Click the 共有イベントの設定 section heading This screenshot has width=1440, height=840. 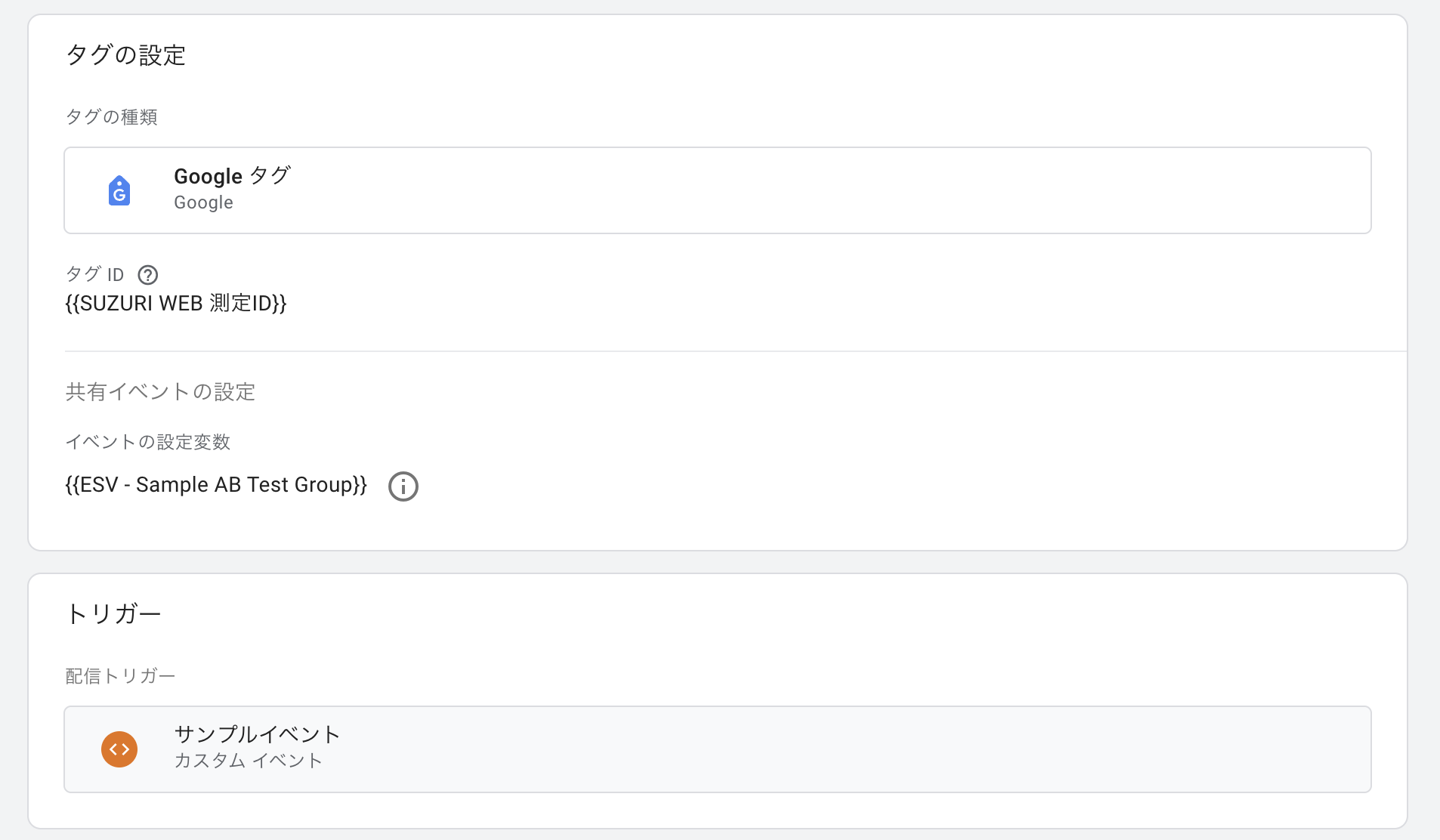(x=160, y=392)
